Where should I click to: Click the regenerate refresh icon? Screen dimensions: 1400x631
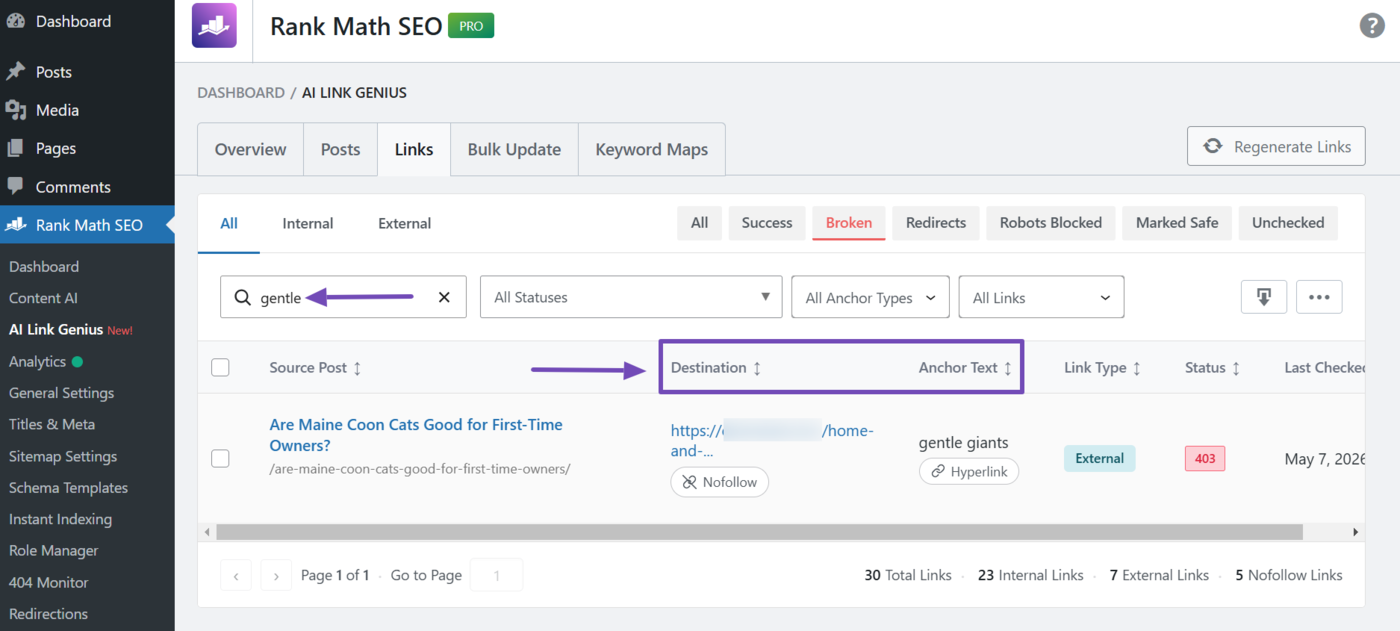(x=1213, y=146)
